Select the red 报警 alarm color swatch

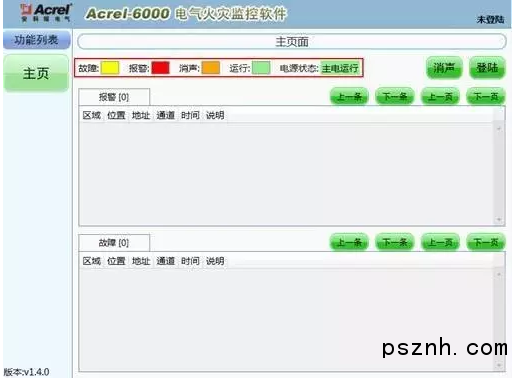(160, 68)
